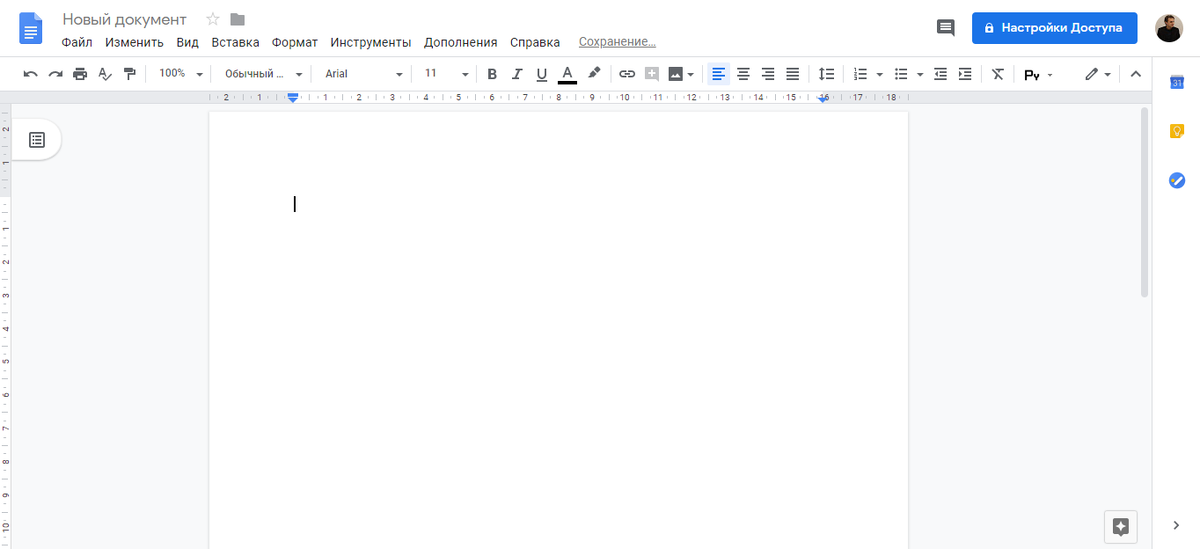Click inside the document page body
The height and width of the screenshot is (549, 1200).
tap(558, 330)
